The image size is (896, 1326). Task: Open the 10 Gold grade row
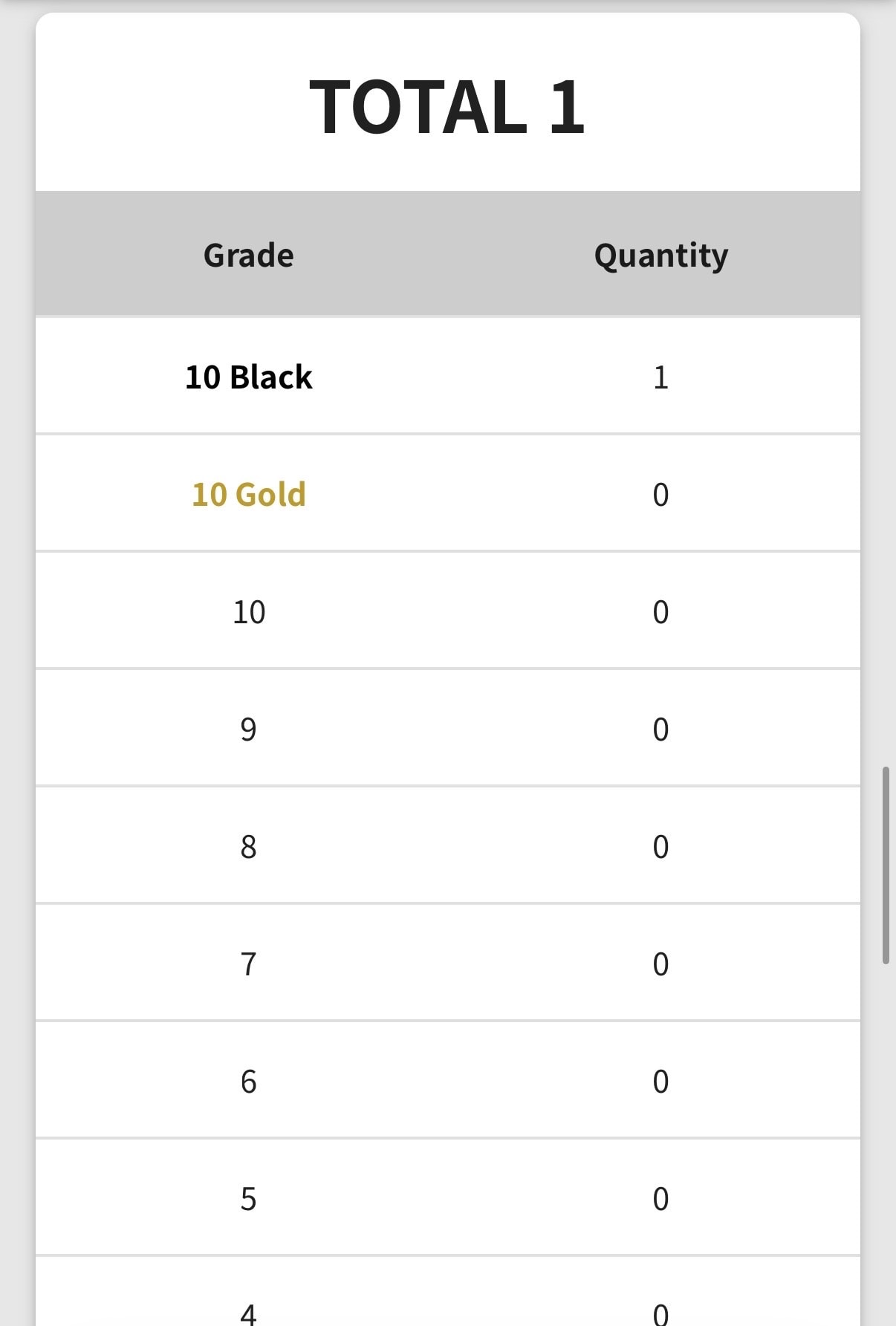click(448, 494)
